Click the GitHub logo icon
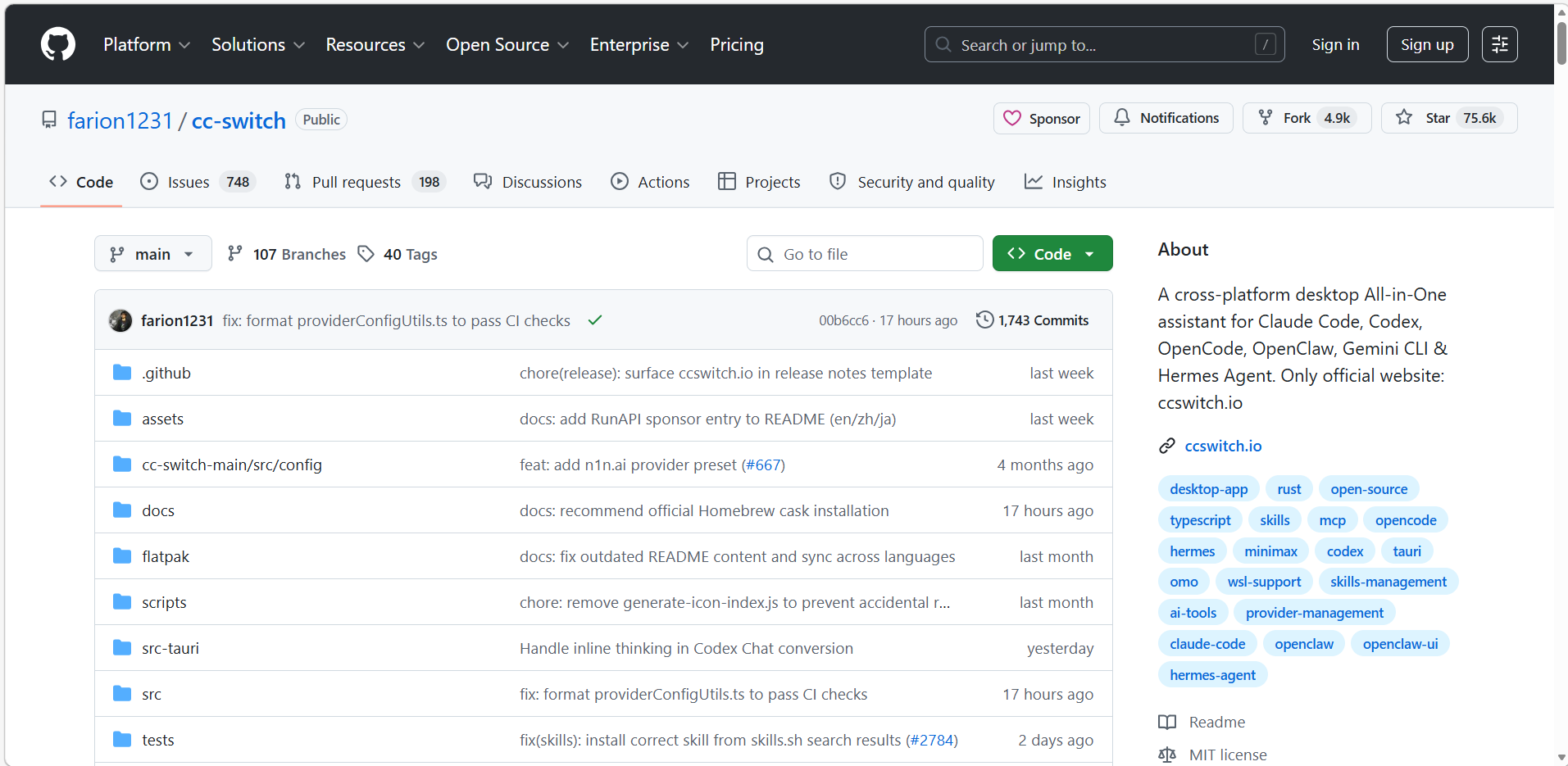The height and width of the screenshot is (766, 1568). click(x=58, y=44)
